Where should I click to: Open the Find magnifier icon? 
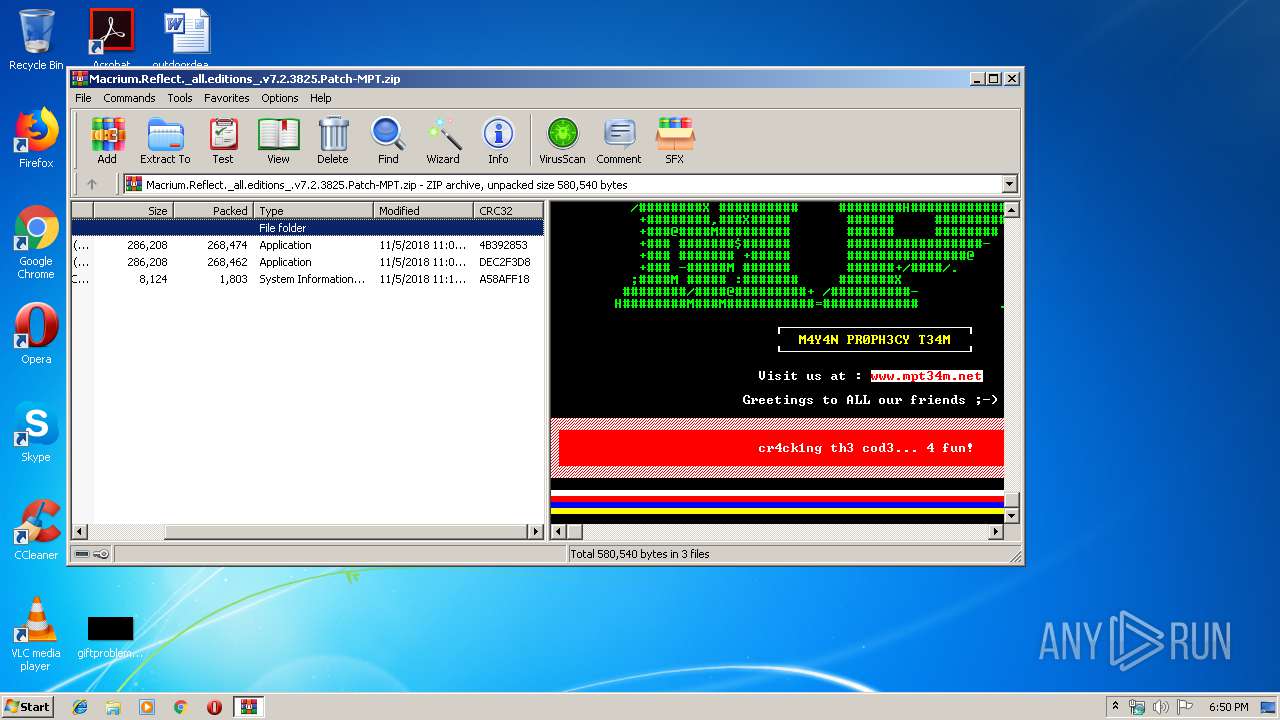coord(388,141)
